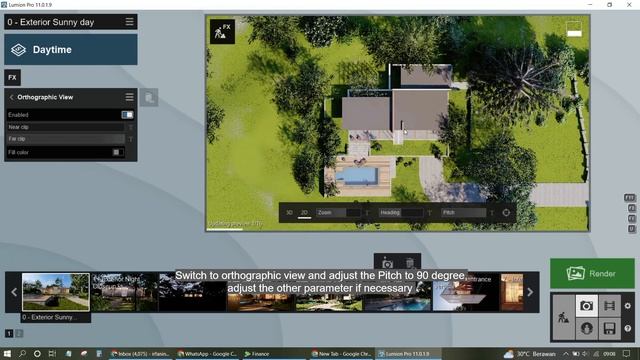Select the swimming pool night thumbnail
This screenshot has height=360, width=640.
click(397, 292)
